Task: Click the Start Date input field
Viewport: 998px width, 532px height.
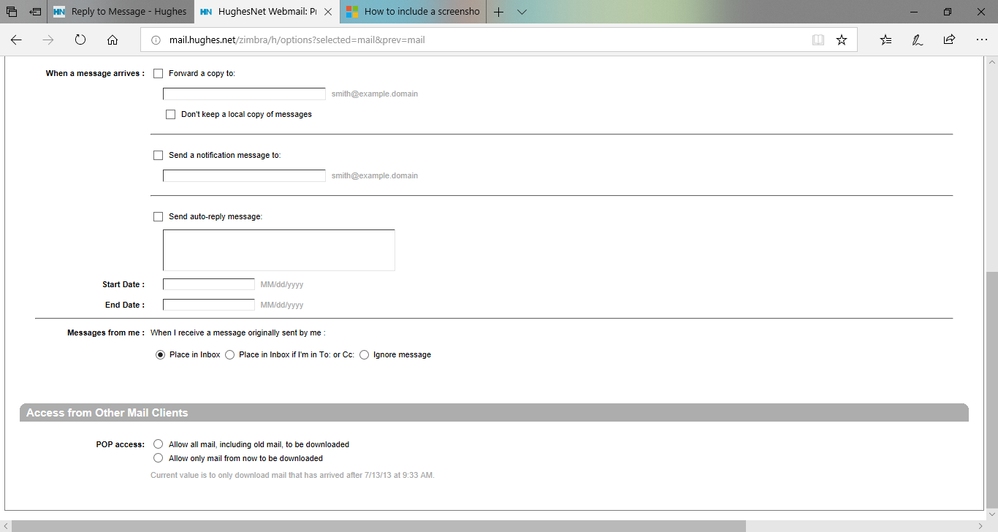Action: pos(209,284)
